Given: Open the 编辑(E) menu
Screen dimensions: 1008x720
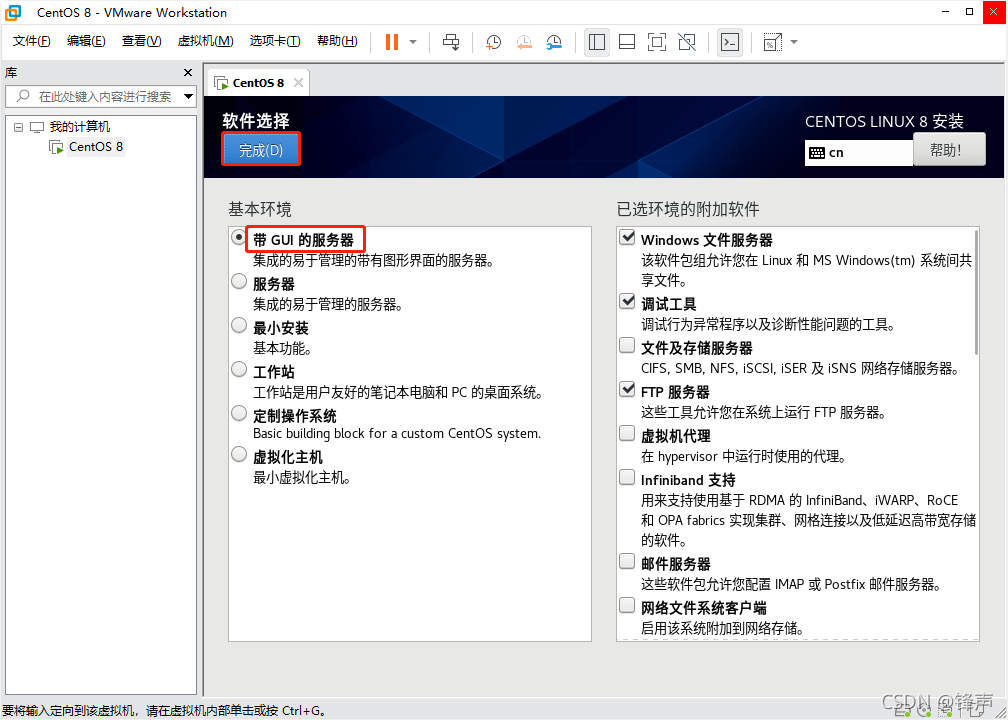Looking at the screenshot, I should tap(86, 41).
